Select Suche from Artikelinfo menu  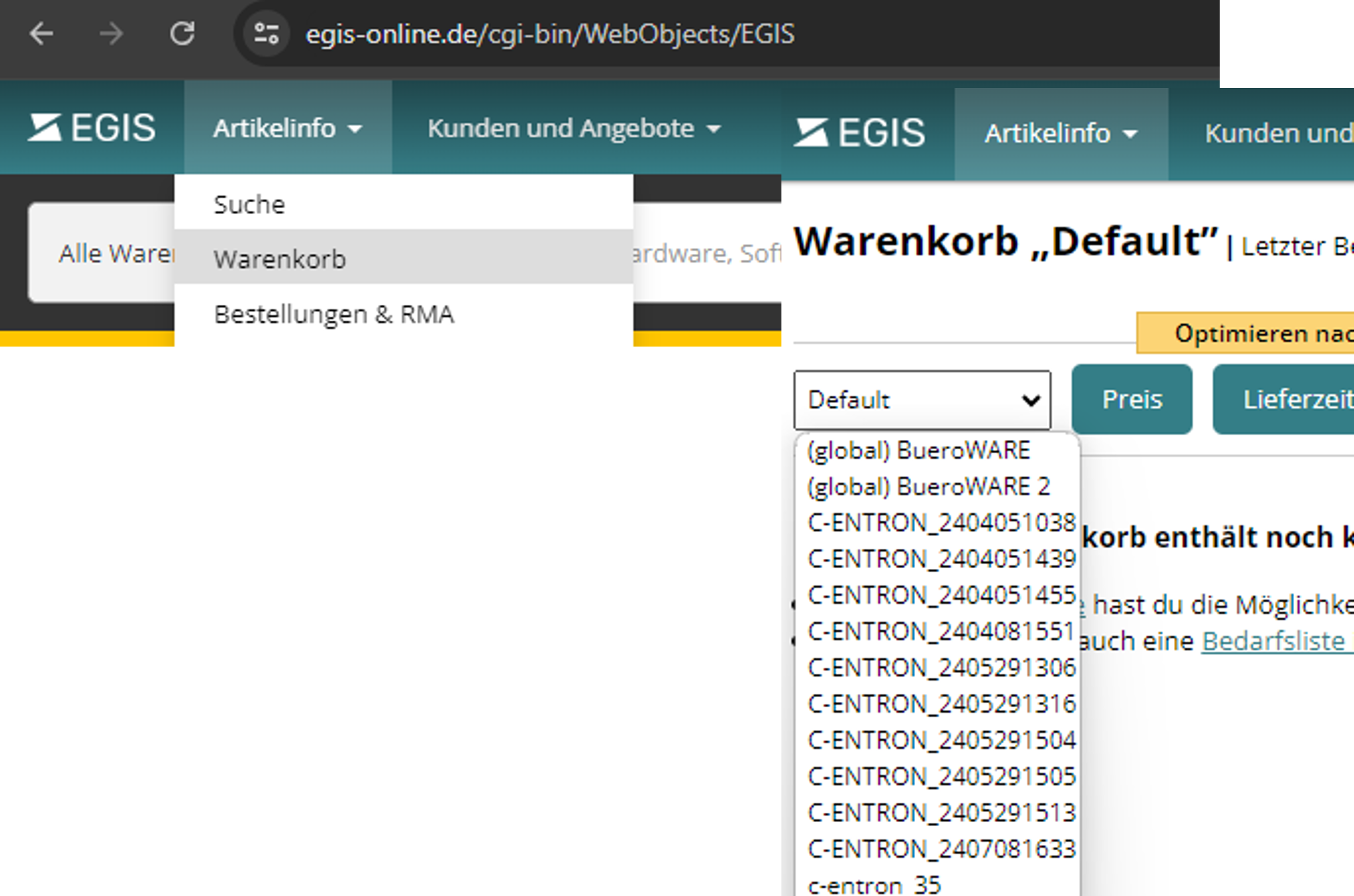[x=249, y=205]
